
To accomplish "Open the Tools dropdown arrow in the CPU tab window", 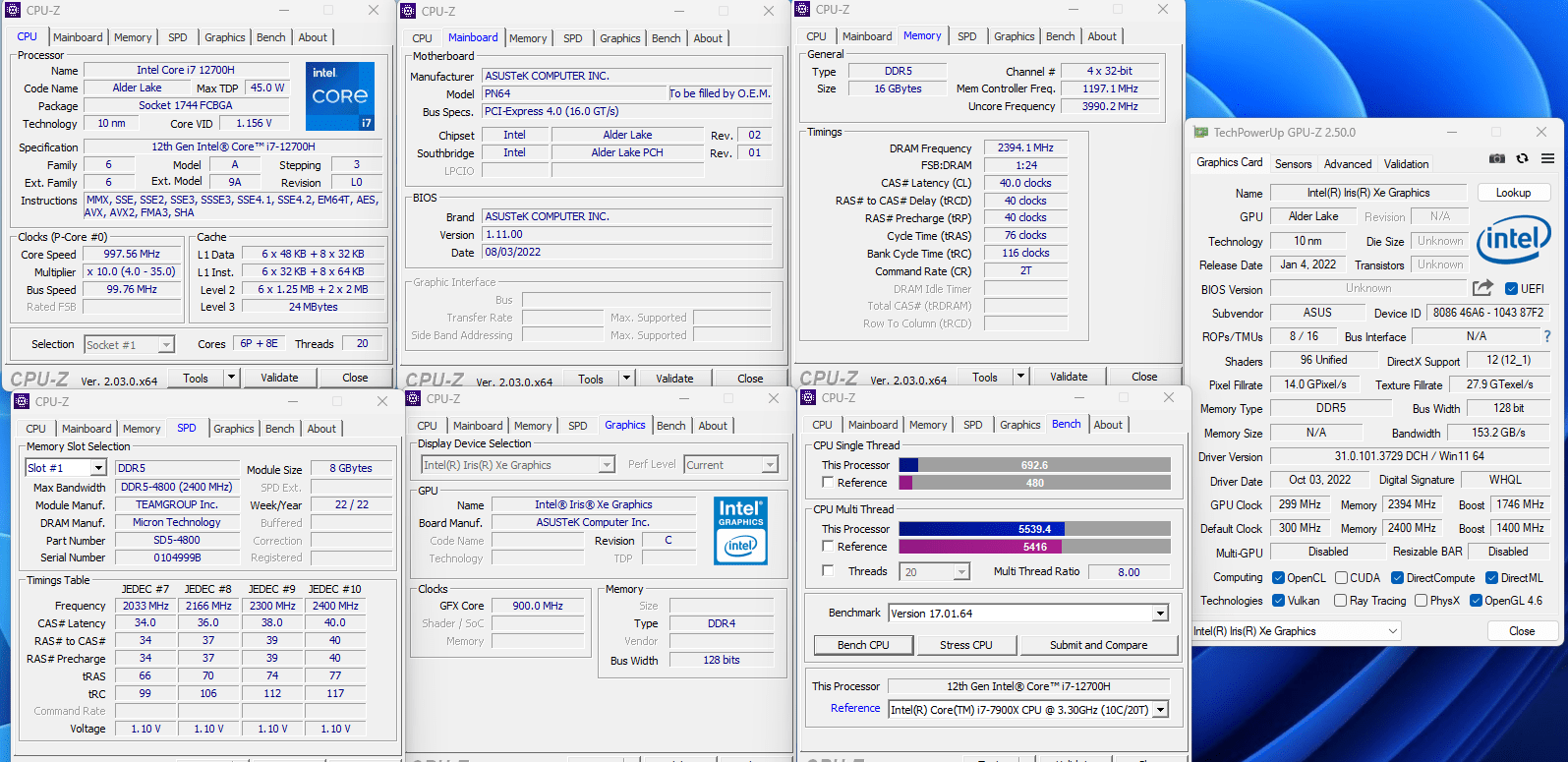I will pyautogui.click(x=231, y=378).
